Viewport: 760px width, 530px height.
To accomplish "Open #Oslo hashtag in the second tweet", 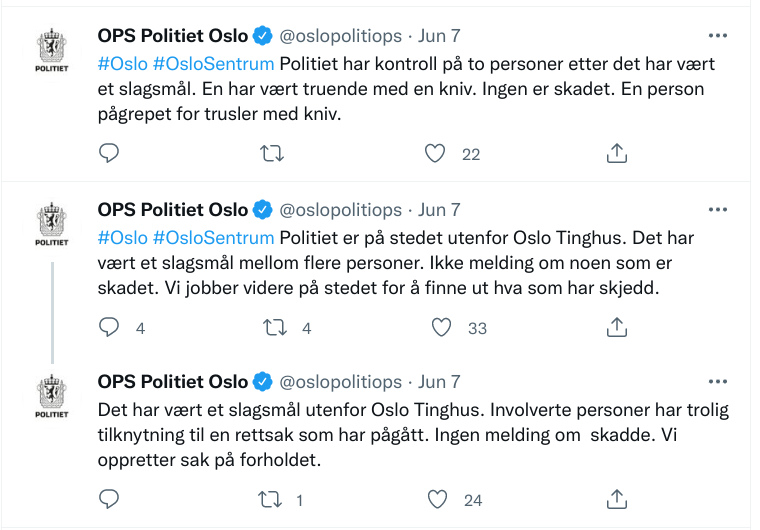I will pos(122,238).
